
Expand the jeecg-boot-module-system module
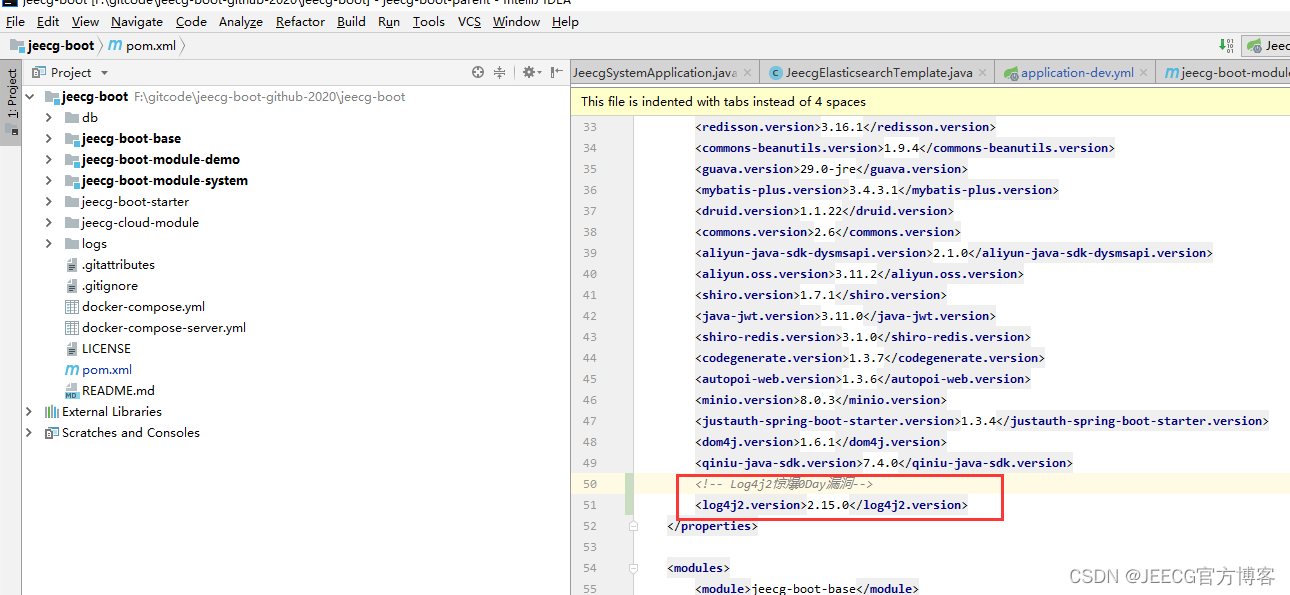point(49,181)
